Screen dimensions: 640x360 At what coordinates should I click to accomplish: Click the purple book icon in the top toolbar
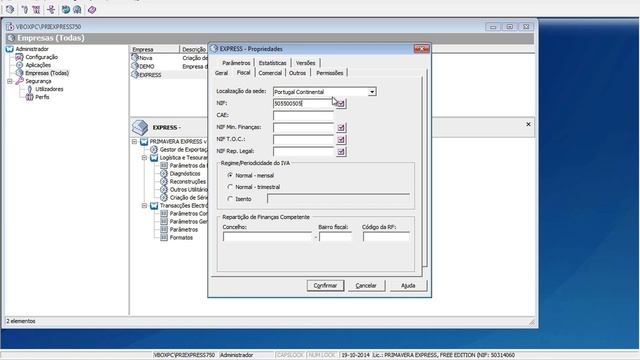[x=92, y=9]
